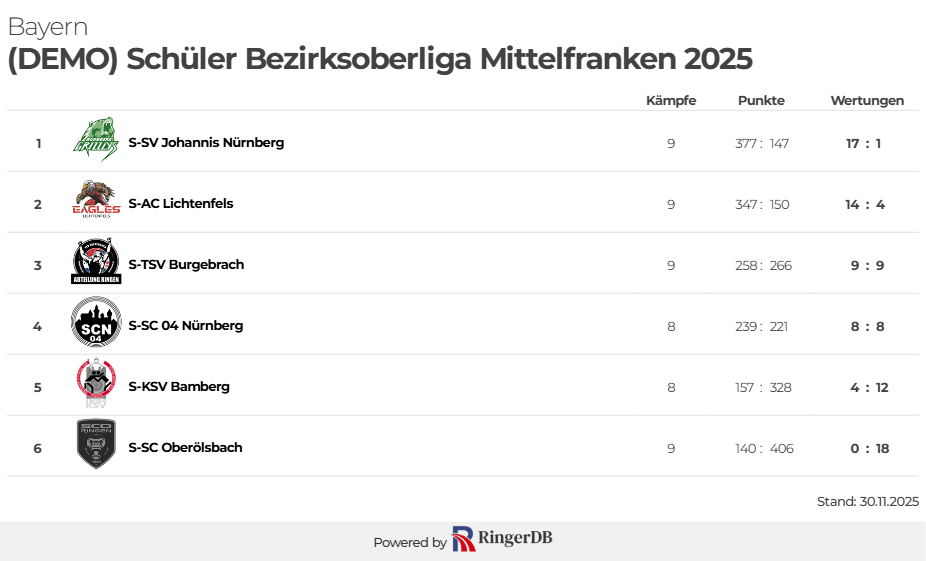Click the TSV Burgebrach team logo
The height and width of the screenshot is (561, 926).
(x=96, y=263)
